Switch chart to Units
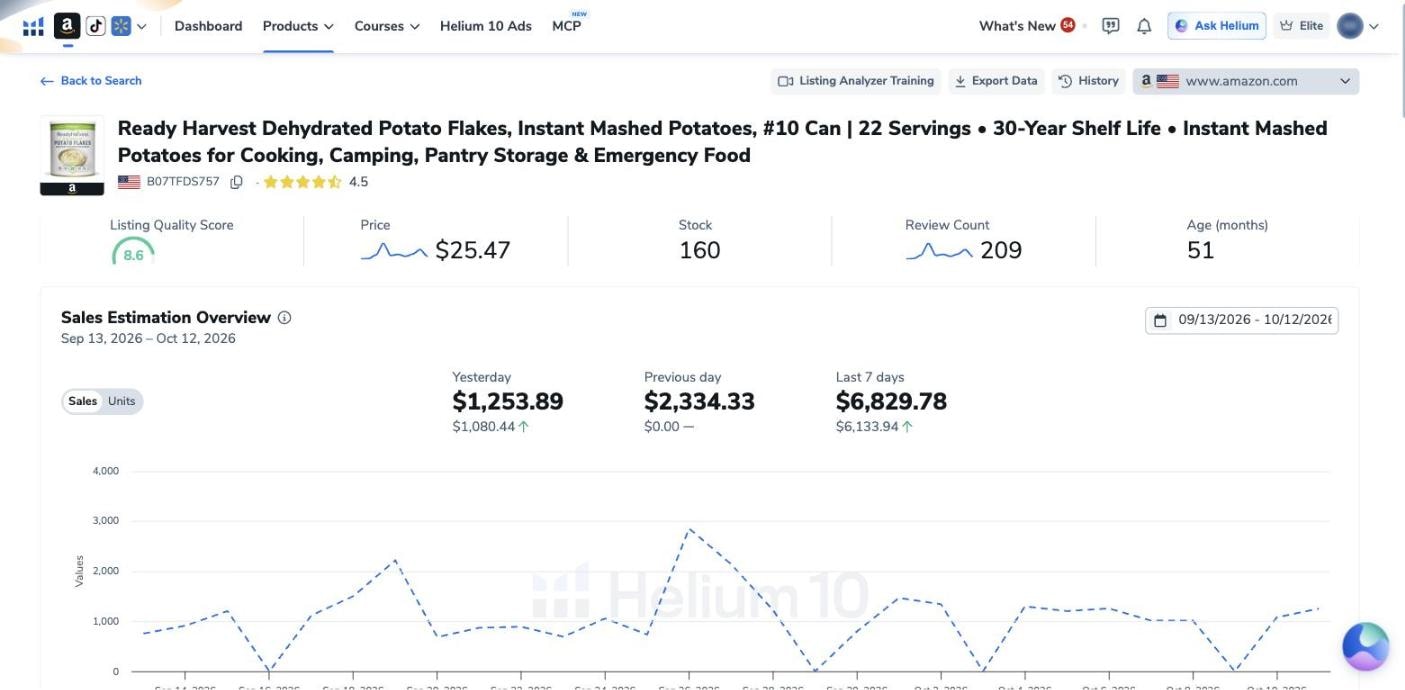The image size is (1405, 690). 122,401
